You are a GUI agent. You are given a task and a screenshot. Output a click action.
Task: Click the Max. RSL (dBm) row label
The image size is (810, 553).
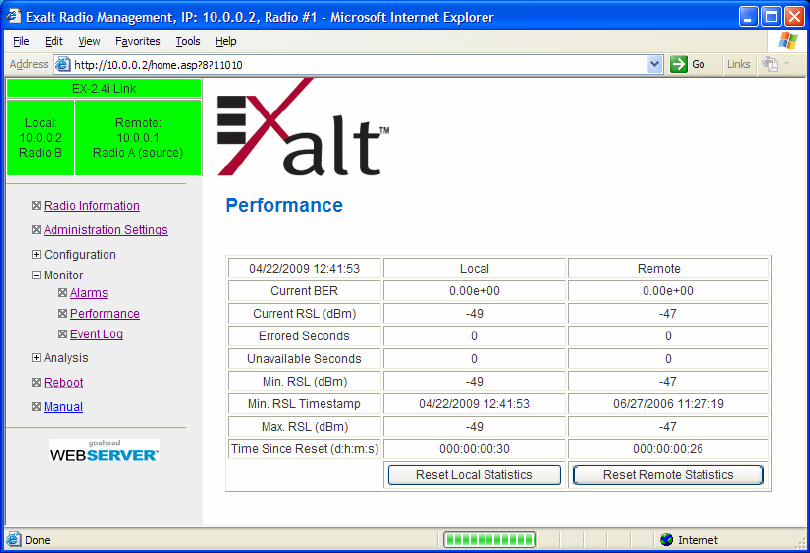[304, 426]
